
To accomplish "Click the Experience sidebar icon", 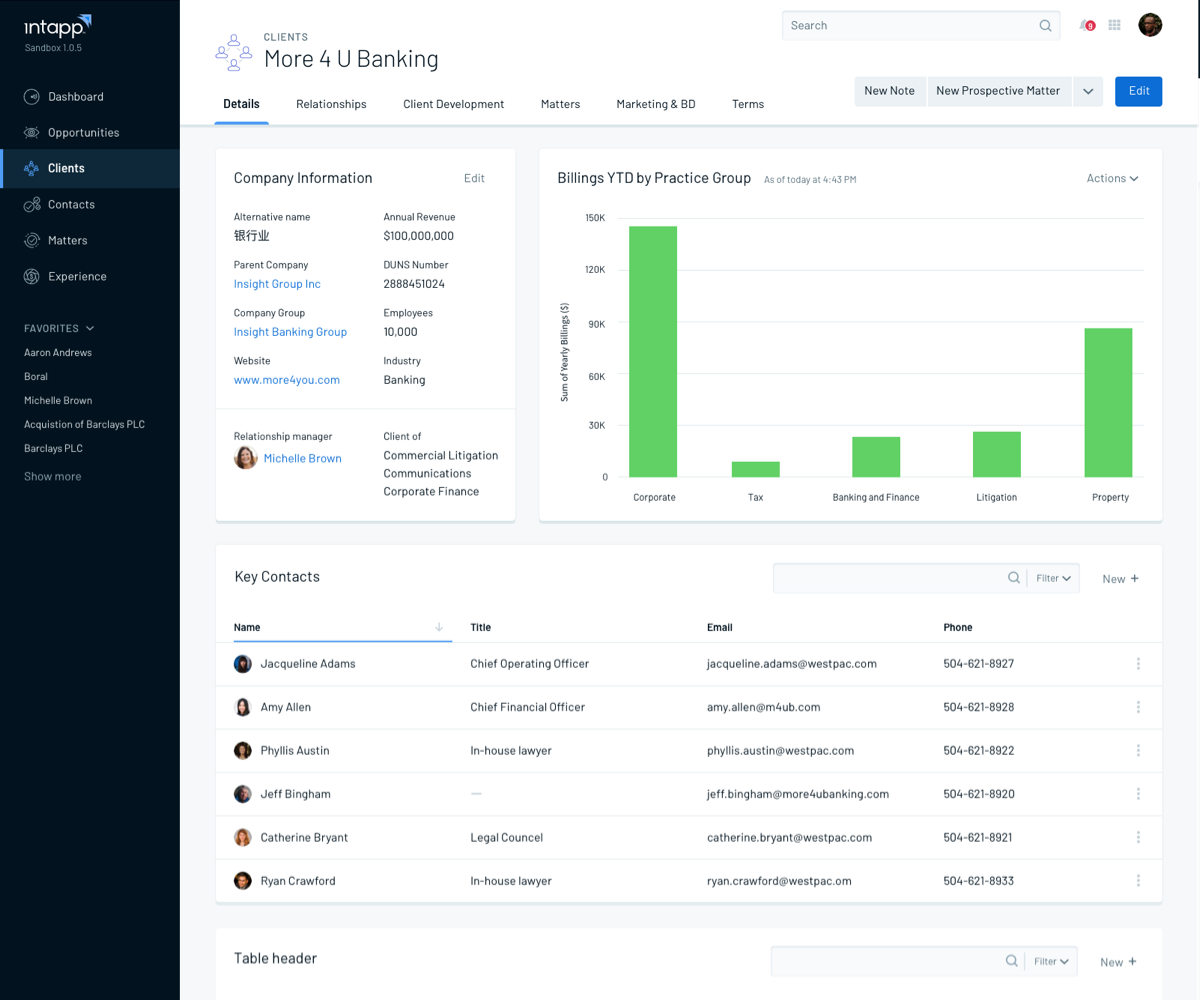I will pos(31,277).
